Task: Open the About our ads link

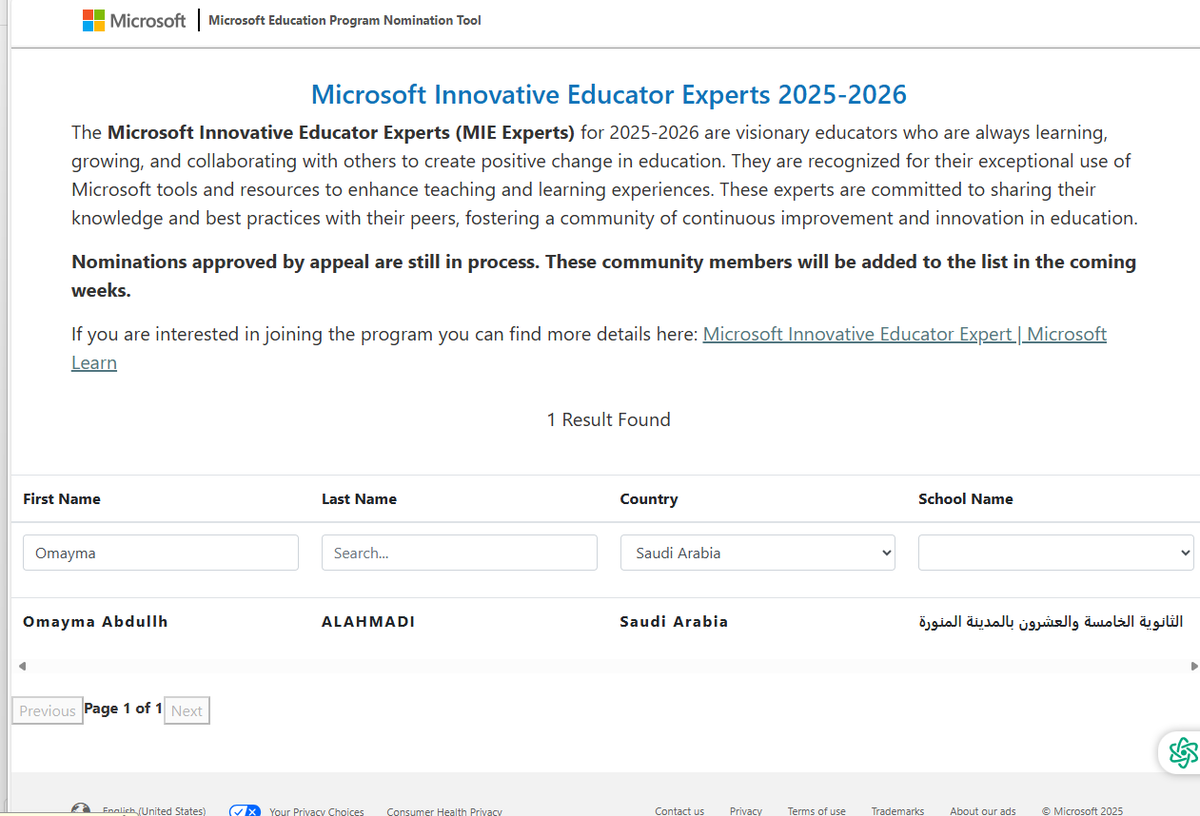Action: [x=983, y=811]
